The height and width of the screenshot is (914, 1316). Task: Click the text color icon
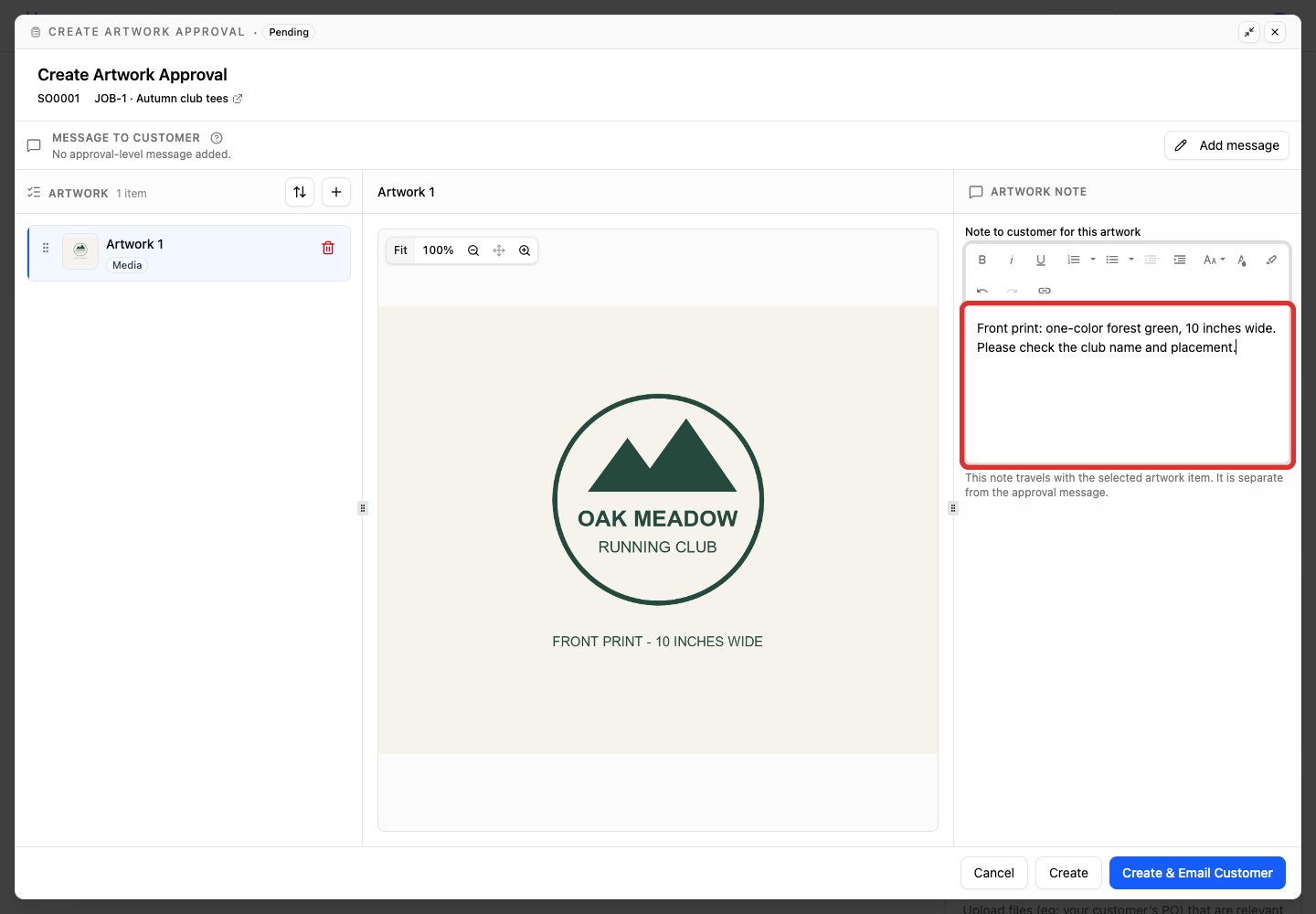pos(1242,260)
